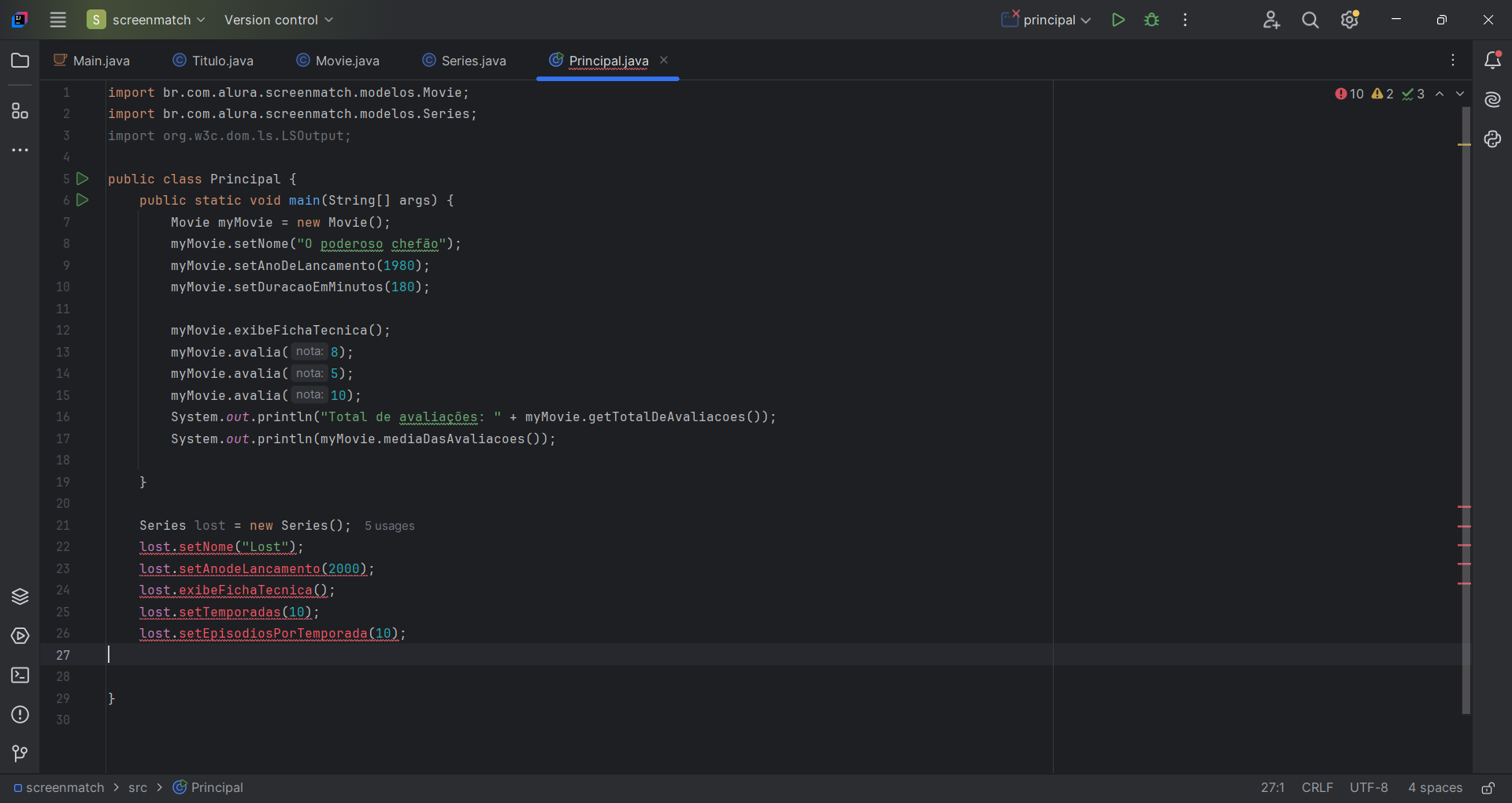Open go to line at 27:1
This screenshot has width=1512, height=803.
coord(1273,788)
